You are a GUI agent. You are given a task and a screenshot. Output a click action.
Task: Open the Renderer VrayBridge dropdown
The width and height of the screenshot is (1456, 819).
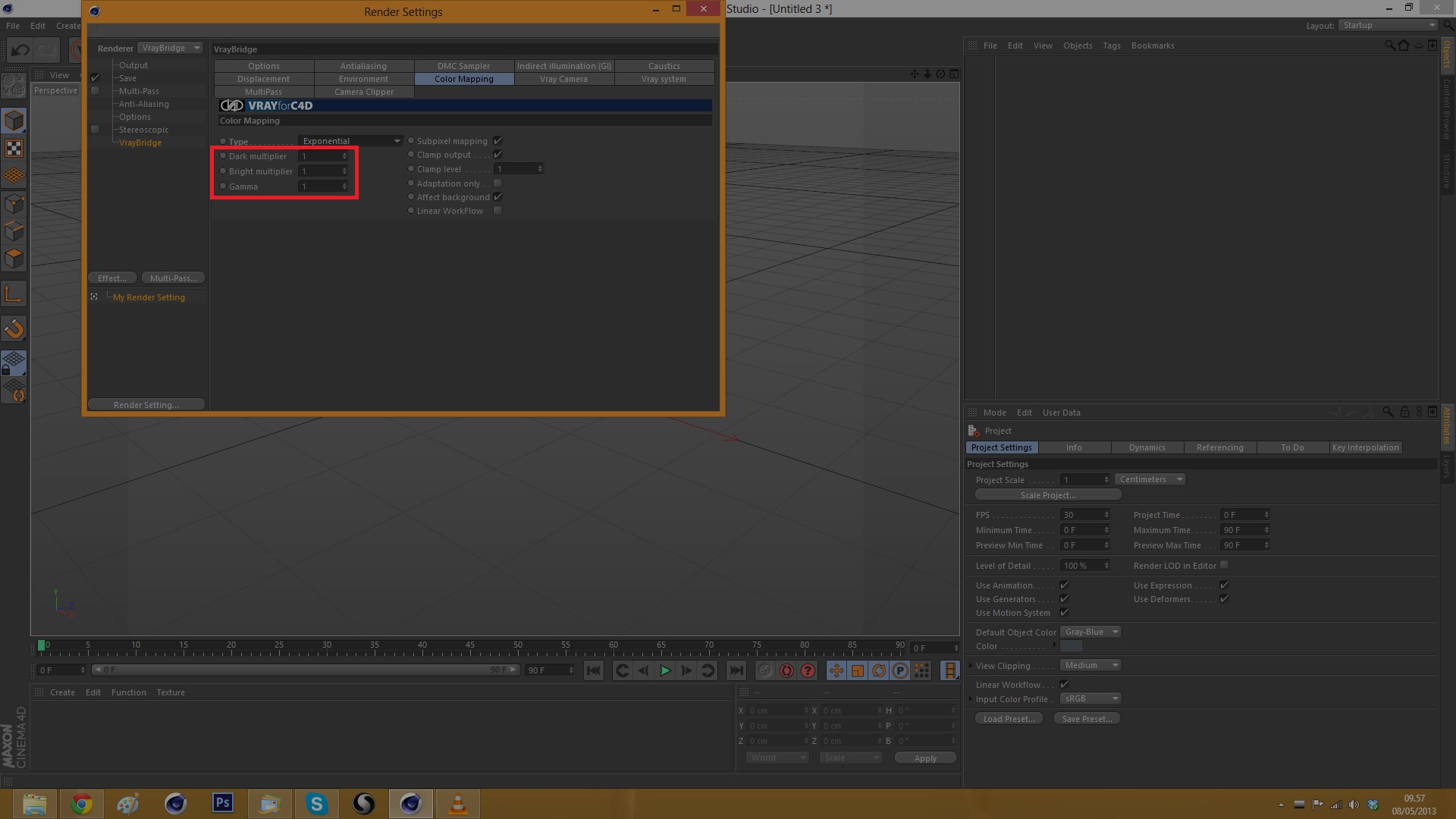(170, 48)
